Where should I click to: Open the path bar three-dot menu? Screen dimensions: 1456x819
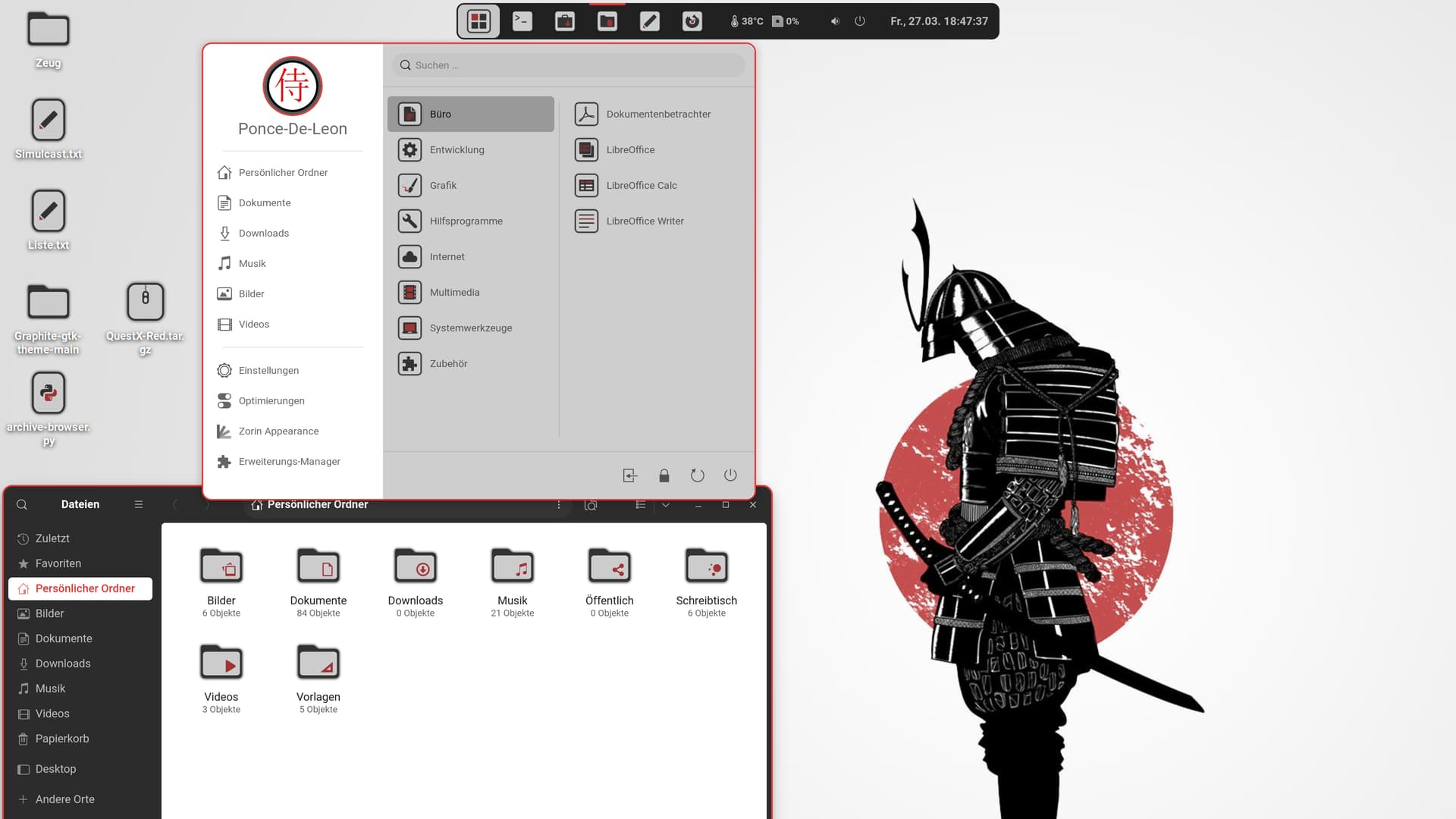tap(559, 504)
